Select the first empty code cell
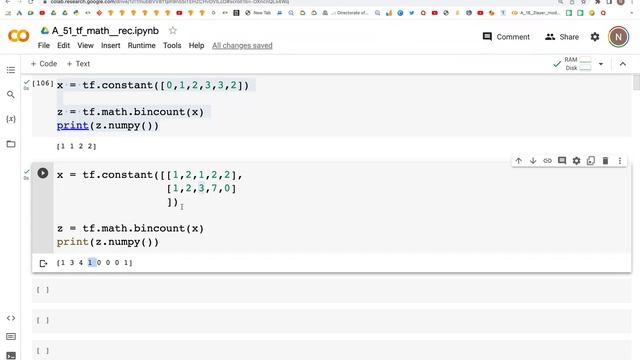 click(x=331, y=290)
